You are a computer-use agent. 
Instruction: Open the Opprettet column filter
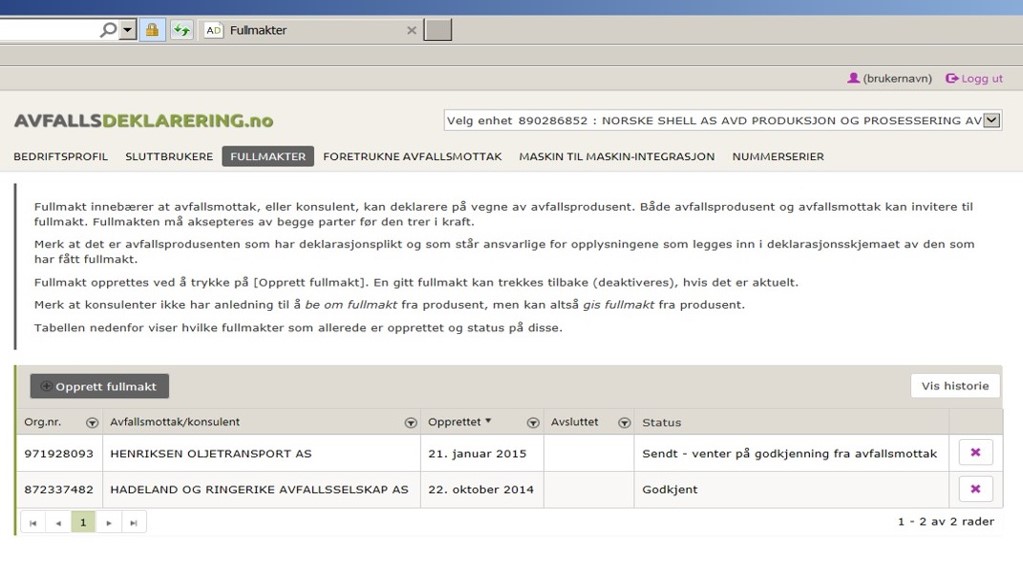[533, 423]
